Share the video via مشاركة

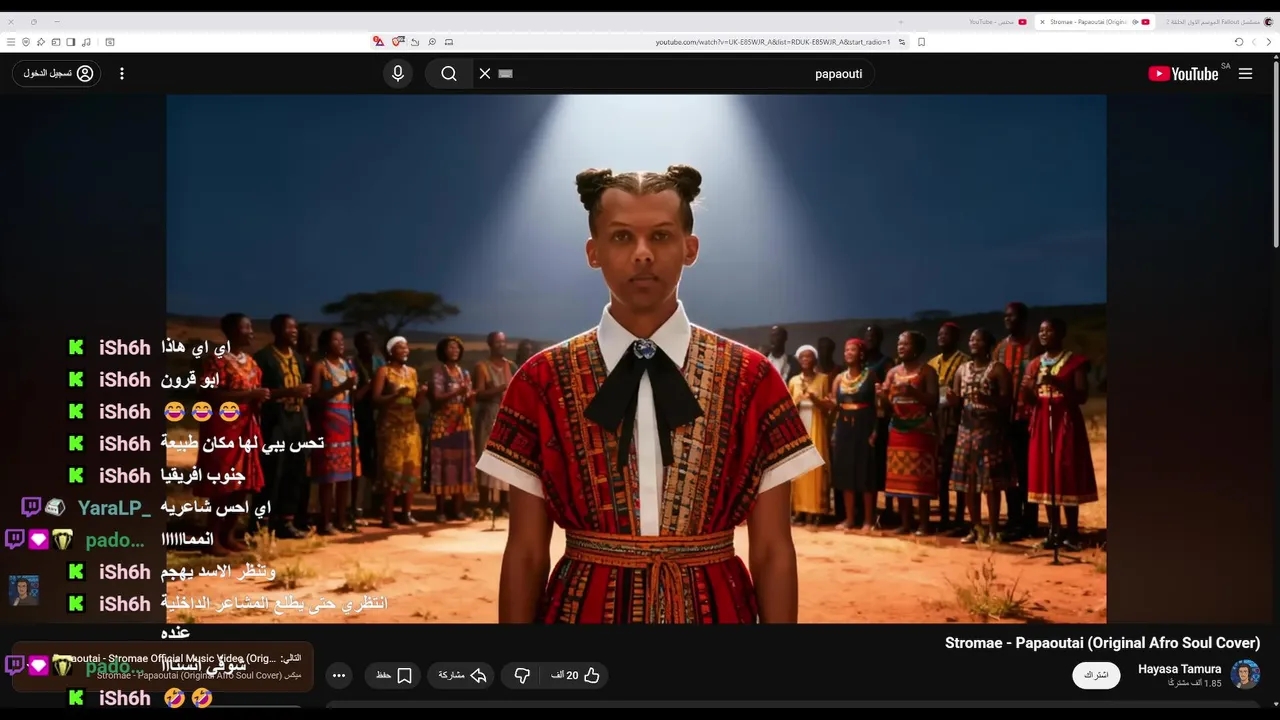click(462, 676)
